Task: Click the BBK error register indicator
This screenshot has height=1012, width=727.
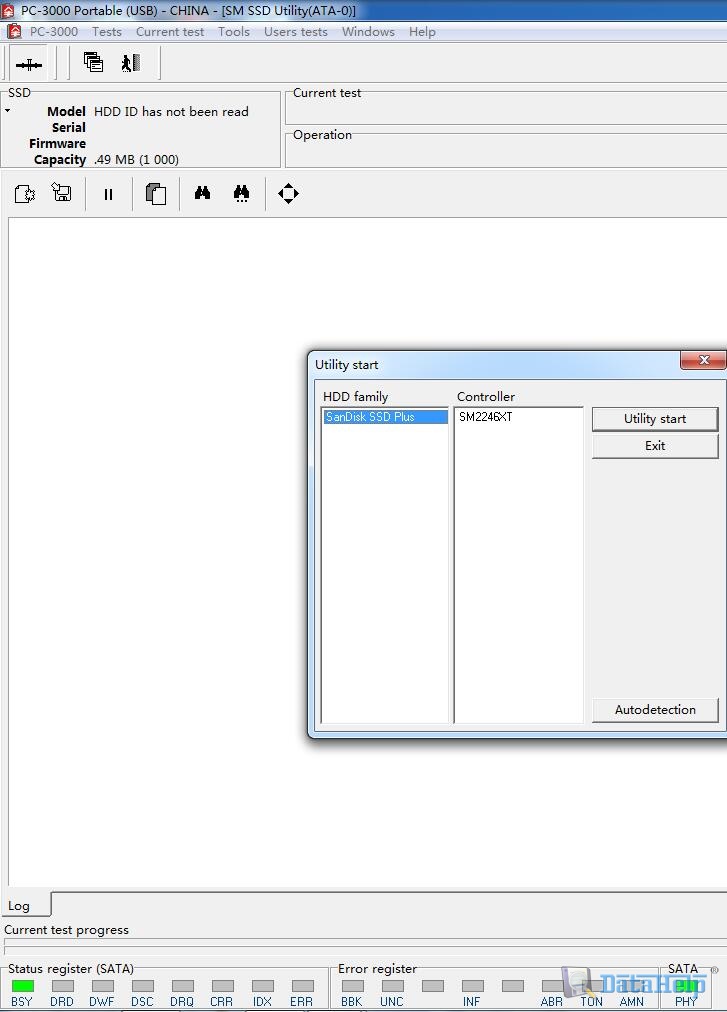Action: pos(353,986)
